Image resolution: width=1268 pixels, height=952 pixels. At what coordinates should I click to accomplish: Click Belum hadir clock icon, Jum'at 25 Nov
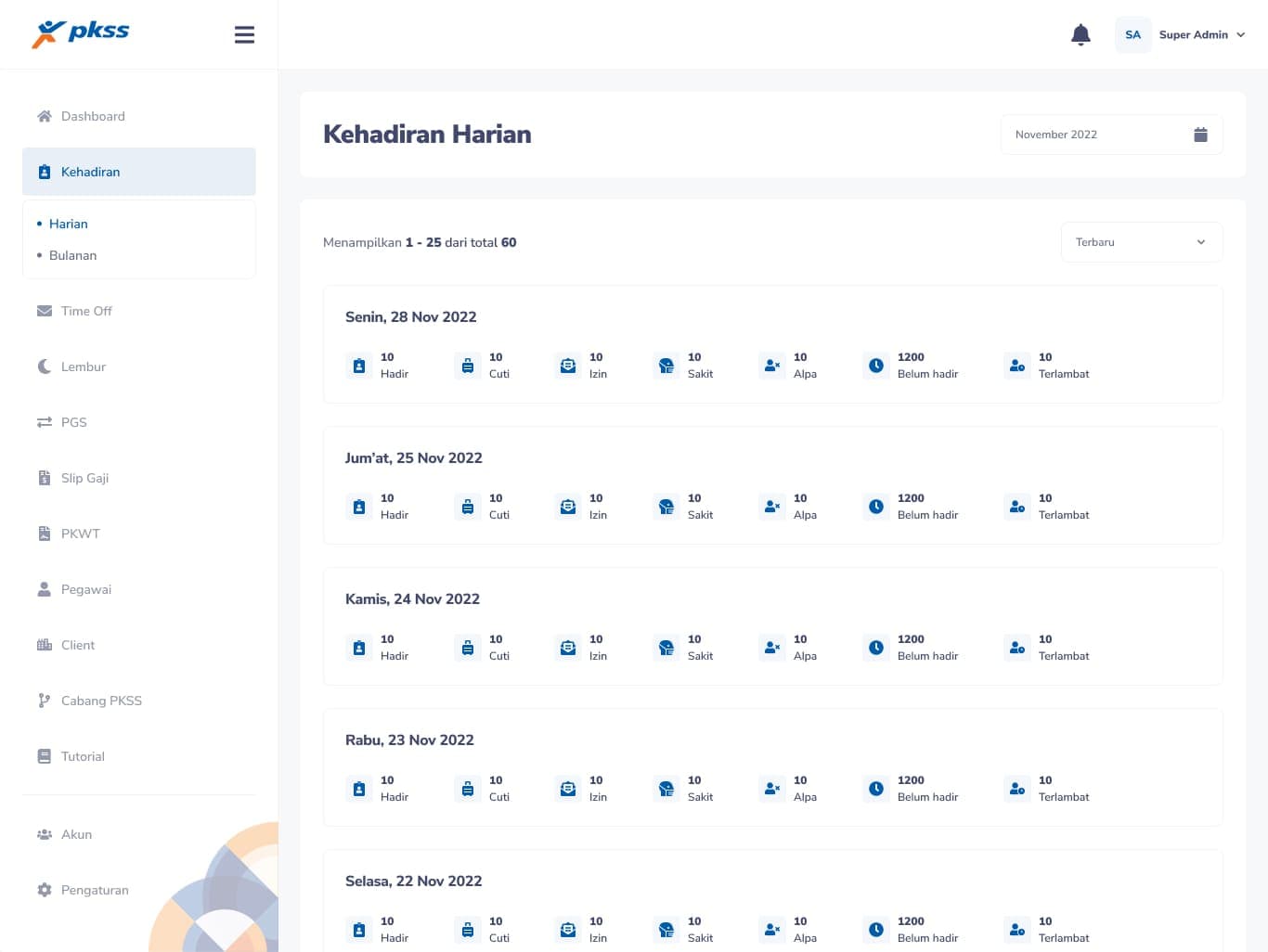[x=876, y=507]
